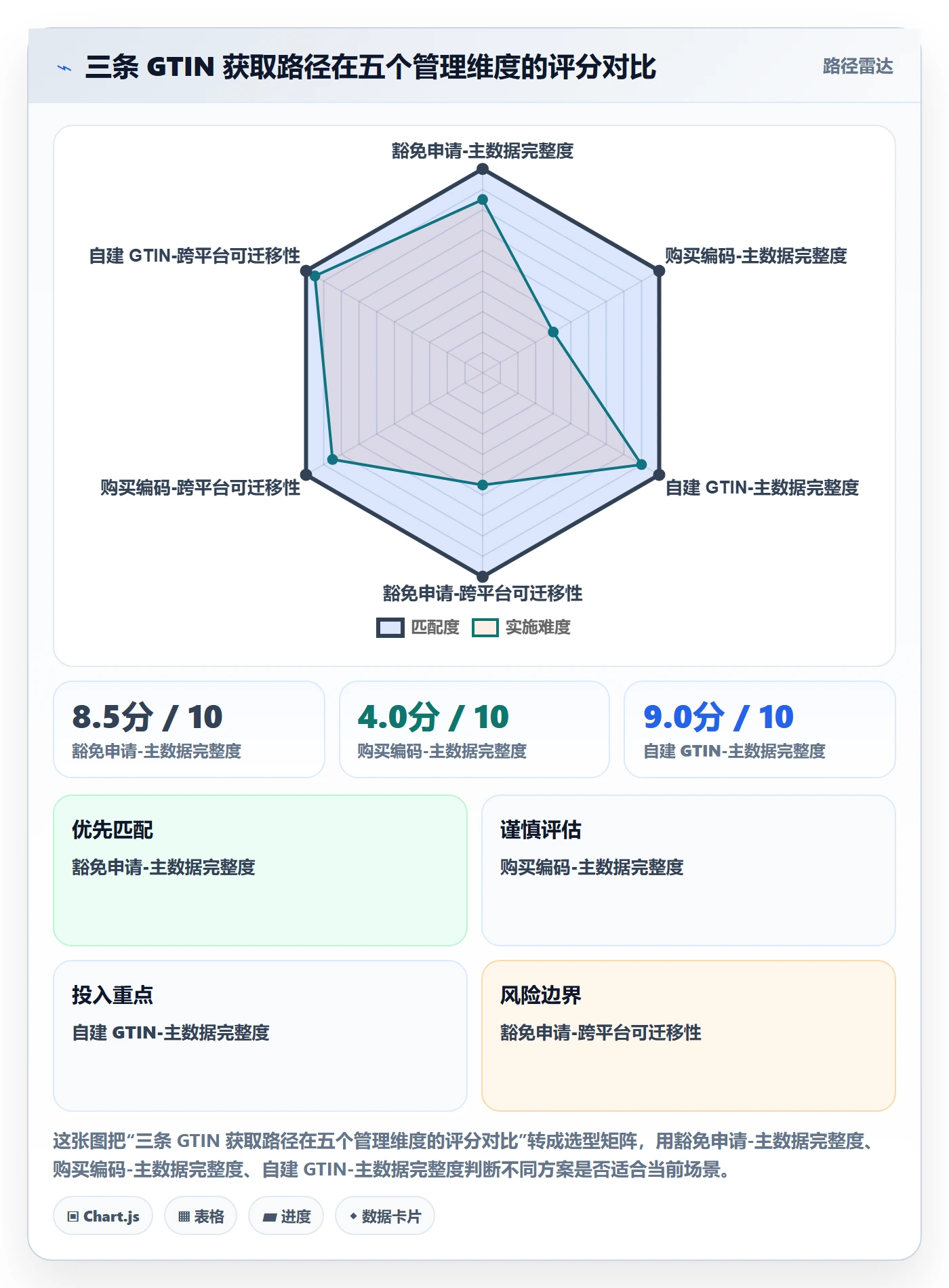Image resolution: width=949 pixels, height=1288 pixels.
Task: Open the 9.0分 自建 GTIN score card
Action: click(760, 729)
